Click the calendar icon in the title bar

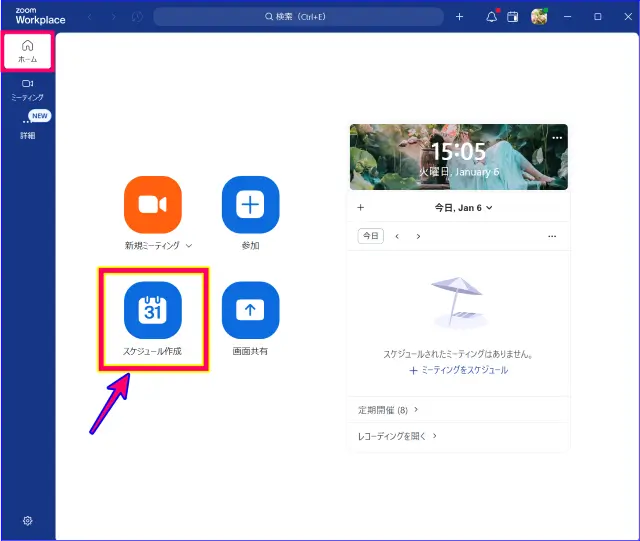[x=513, y=17]
